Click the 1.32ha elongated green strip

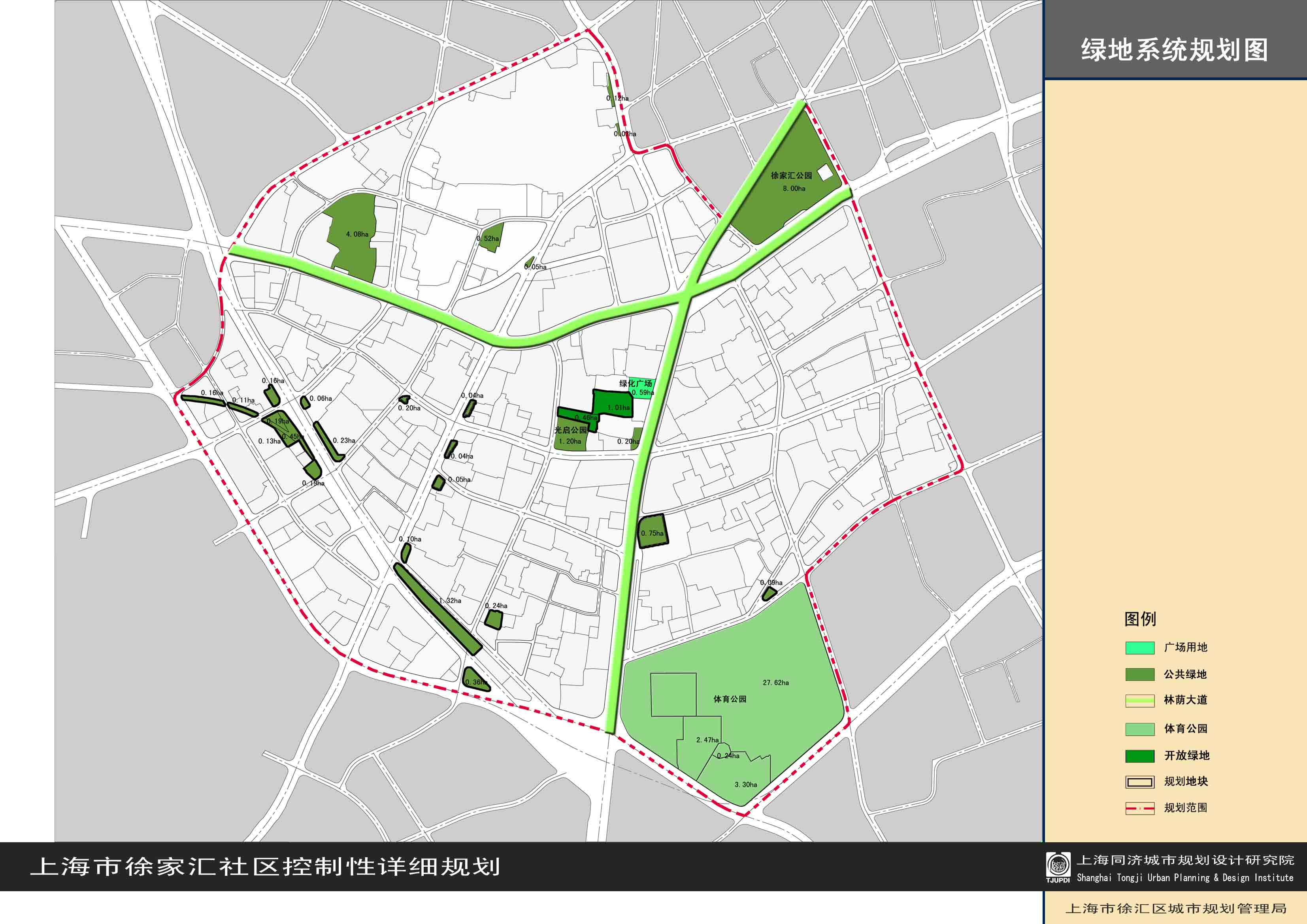437,609
